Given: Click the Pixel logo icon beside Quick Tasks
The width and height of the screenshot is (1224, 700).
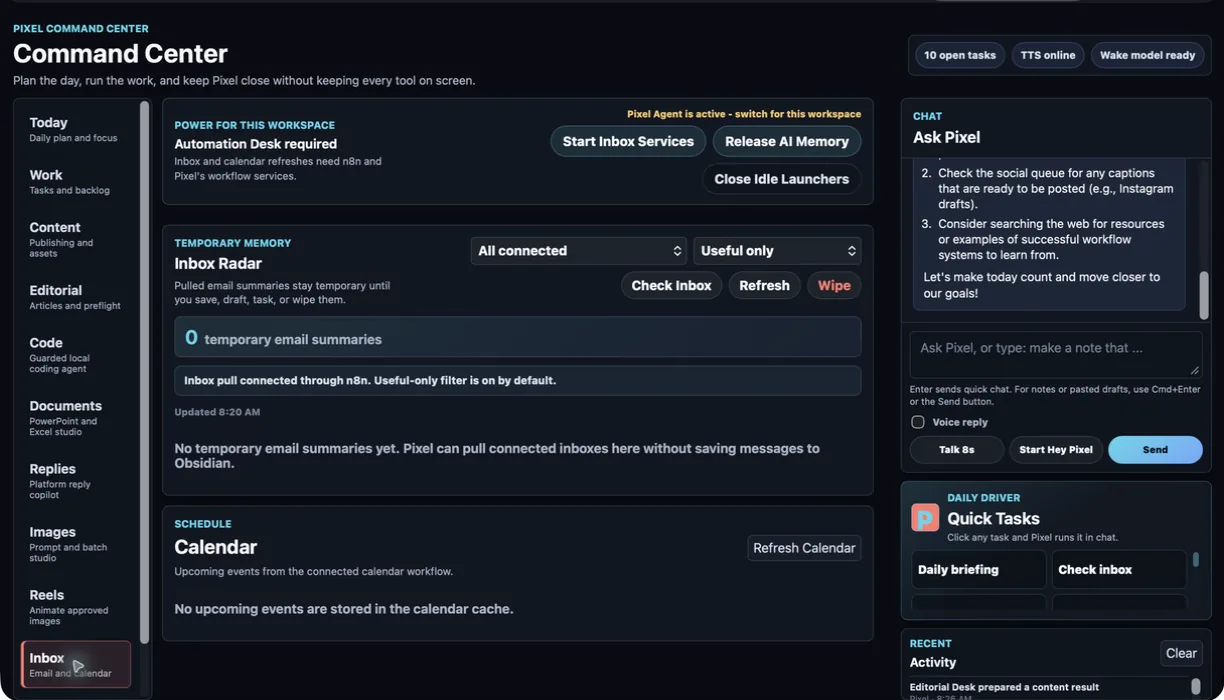Looking at the screenshot, I should pyautogui.click(x=925, y=517).
